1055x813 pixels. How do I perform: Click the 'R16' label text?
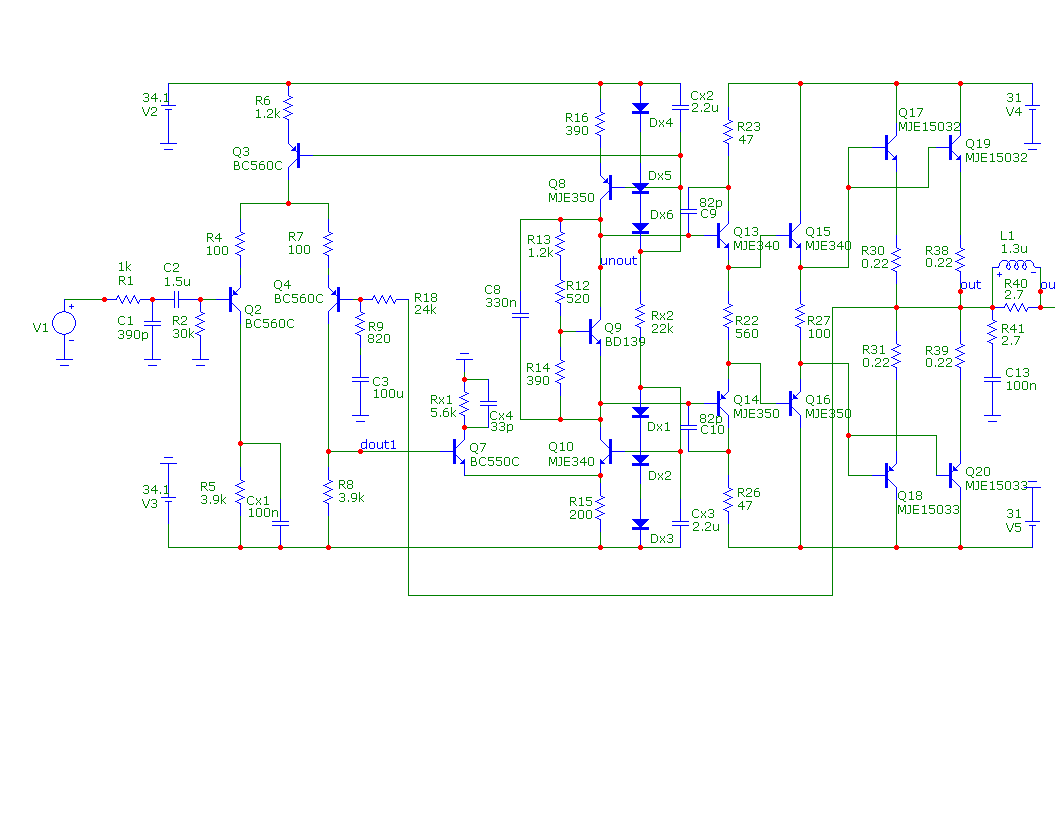coord(577,118)
